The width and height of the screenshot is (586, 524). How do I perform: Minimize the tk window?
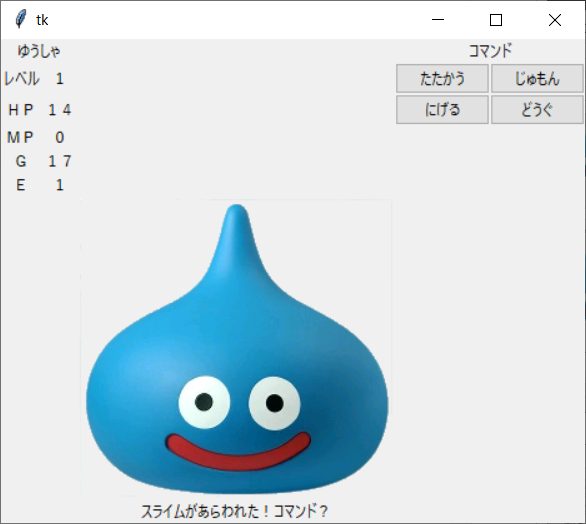(438, 19)
